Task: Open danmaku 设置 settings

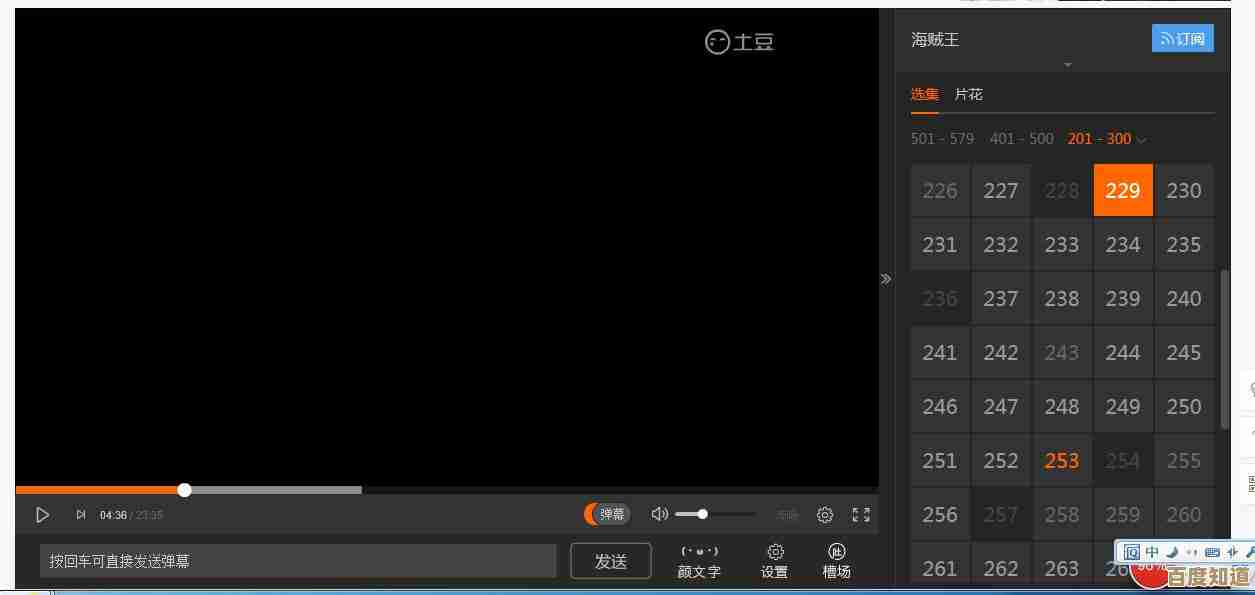Action: (x=774, y=561)
